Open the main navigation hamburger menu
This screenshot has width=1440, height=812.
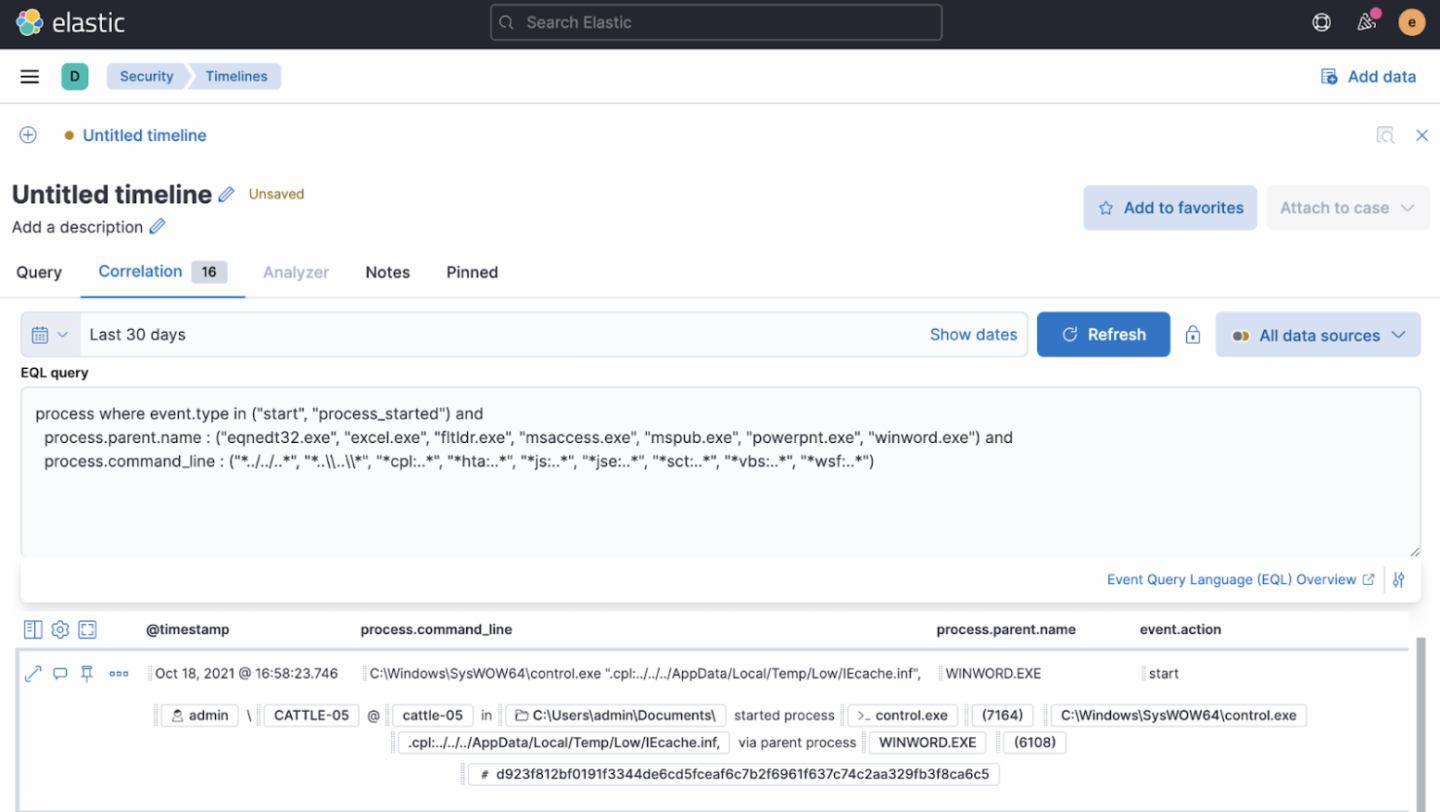click(x=29, y=76)
